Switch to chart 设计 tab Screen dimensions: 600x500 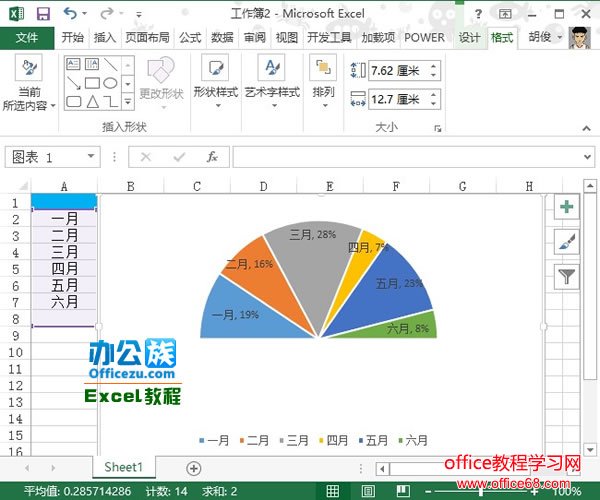[x=470, y=37]
